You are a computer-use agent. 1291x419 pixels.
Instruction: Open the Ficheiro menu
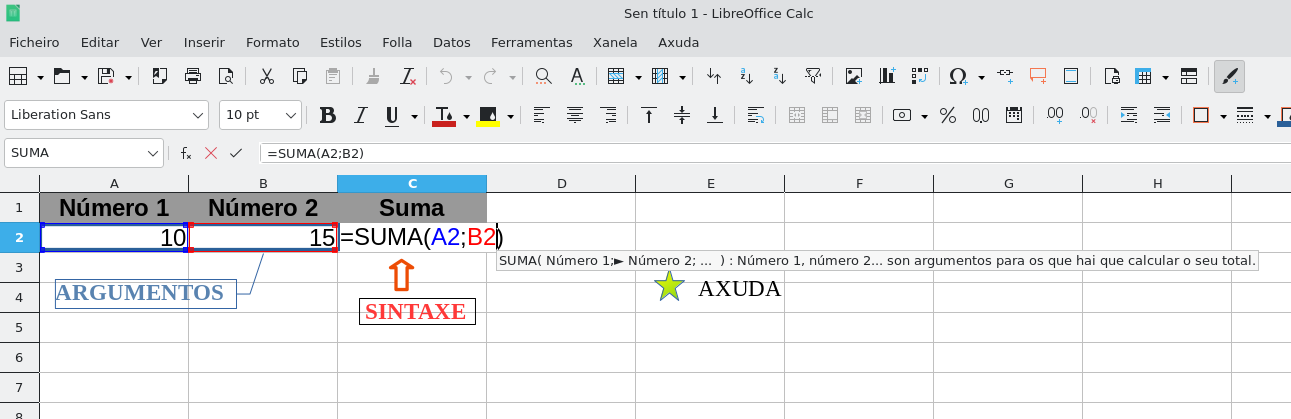(x=34, y=42)
